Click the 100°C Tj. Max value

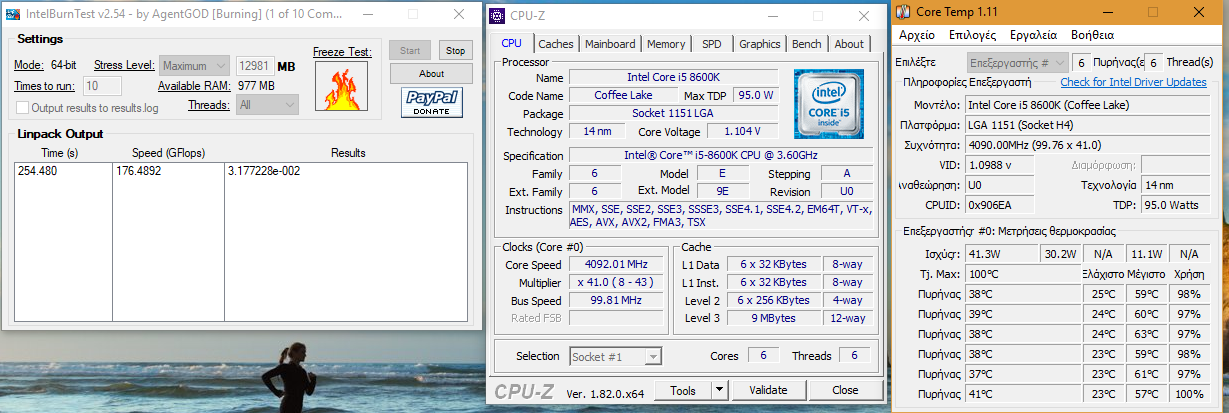click(1022, 274)
